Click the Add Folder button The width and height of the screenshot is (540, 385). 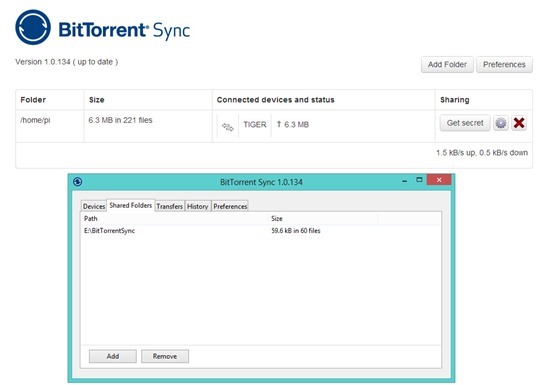[447, 64]
